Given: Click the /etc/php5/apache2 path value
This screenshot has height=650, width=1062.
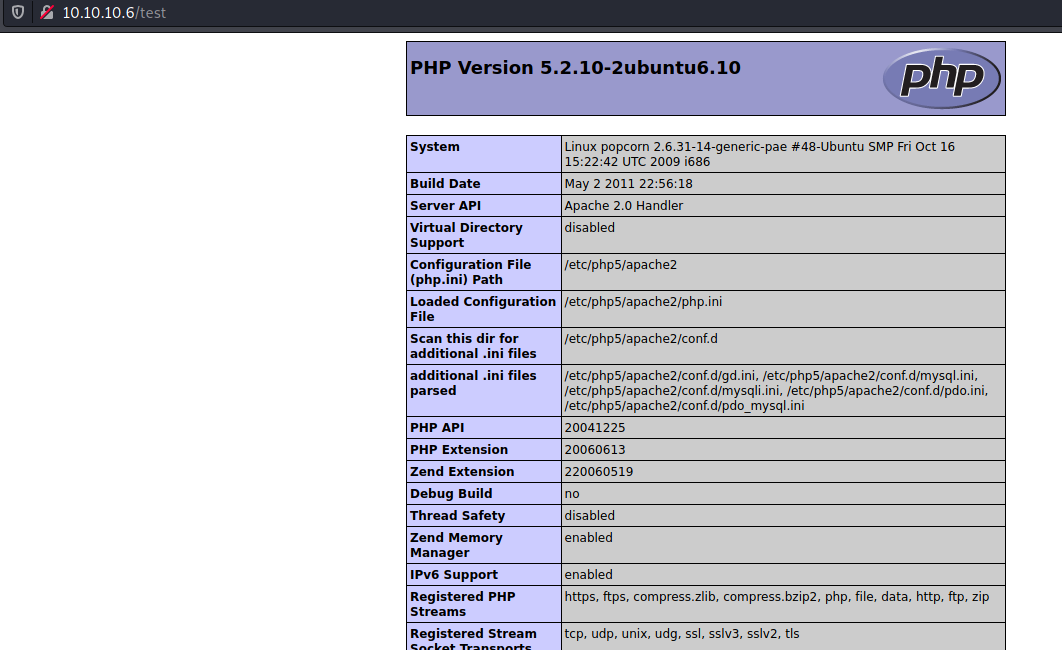Looking at the screenshot, I should (x=620, y=265).
